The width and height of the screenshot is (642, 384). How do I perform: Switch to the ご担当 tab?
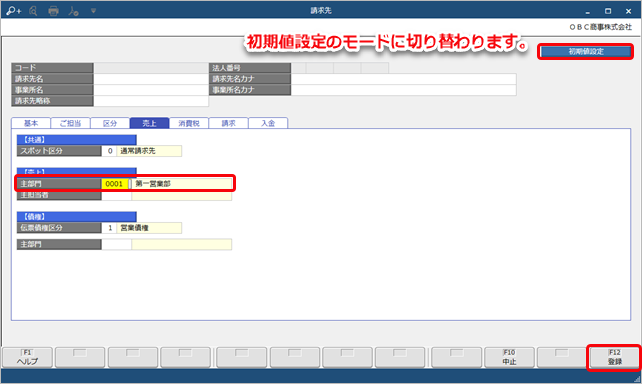tap(70, 123)
